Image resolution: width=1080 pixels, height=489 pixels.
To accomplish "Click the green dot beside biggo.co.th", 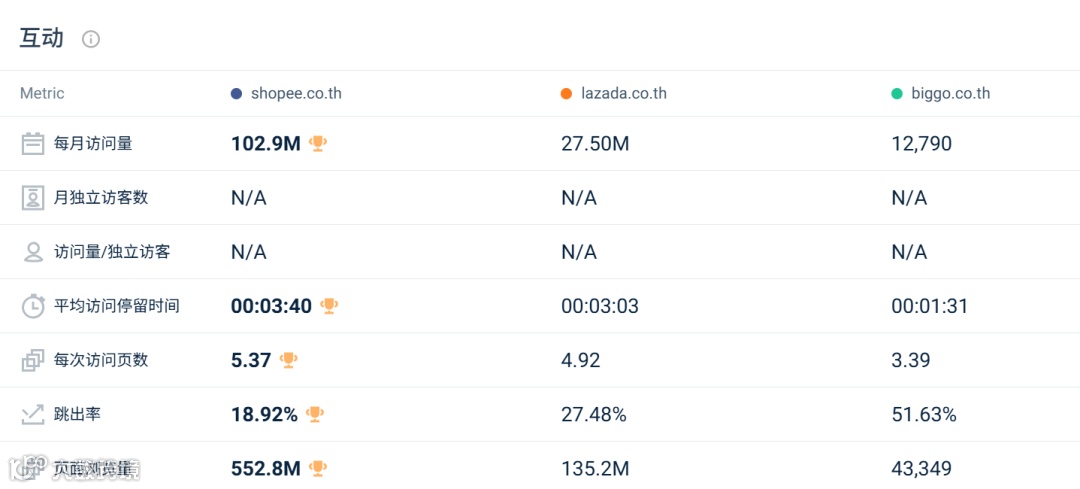I will pos(897,94).
